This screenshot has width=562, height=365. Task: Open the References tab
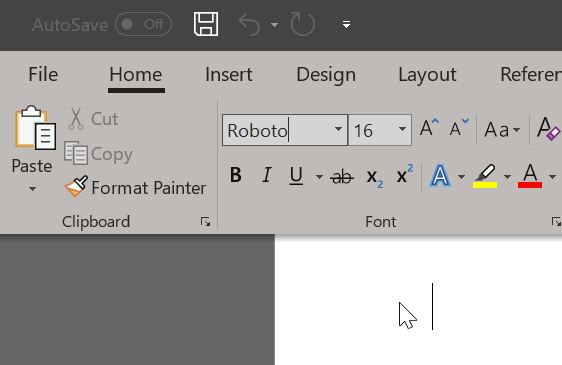point(531,75)
